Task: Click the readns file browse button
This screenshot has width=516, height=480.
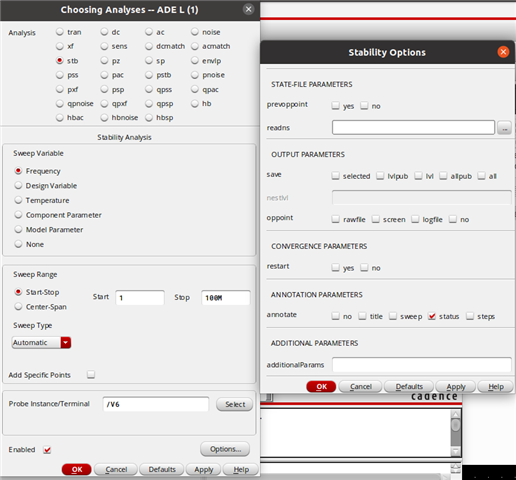Action: 504,128
